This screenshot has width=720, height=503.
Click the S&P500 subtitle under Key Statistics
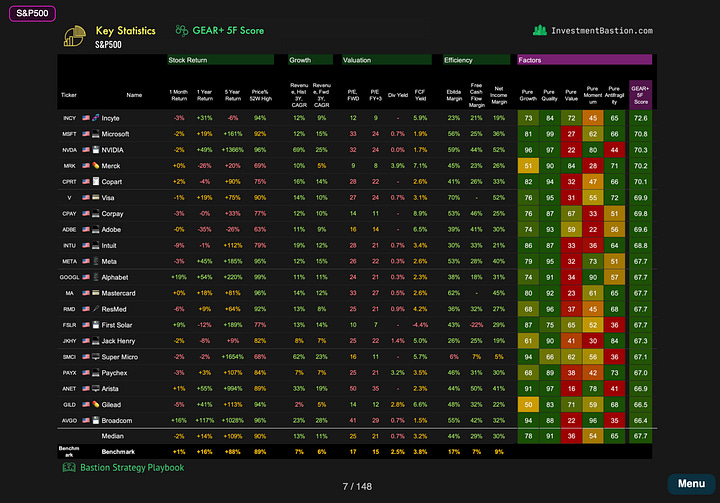coord(108,45)
